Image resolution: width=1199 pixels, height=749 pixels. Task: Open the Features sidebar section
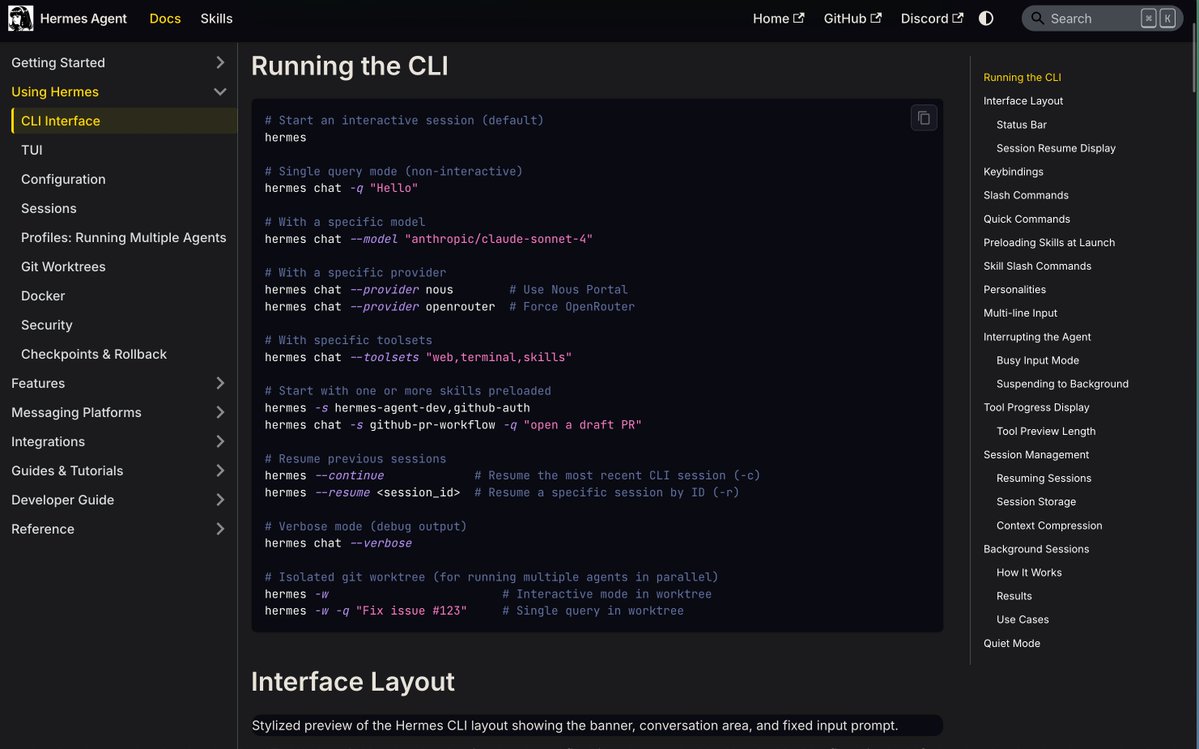point(38,383)
